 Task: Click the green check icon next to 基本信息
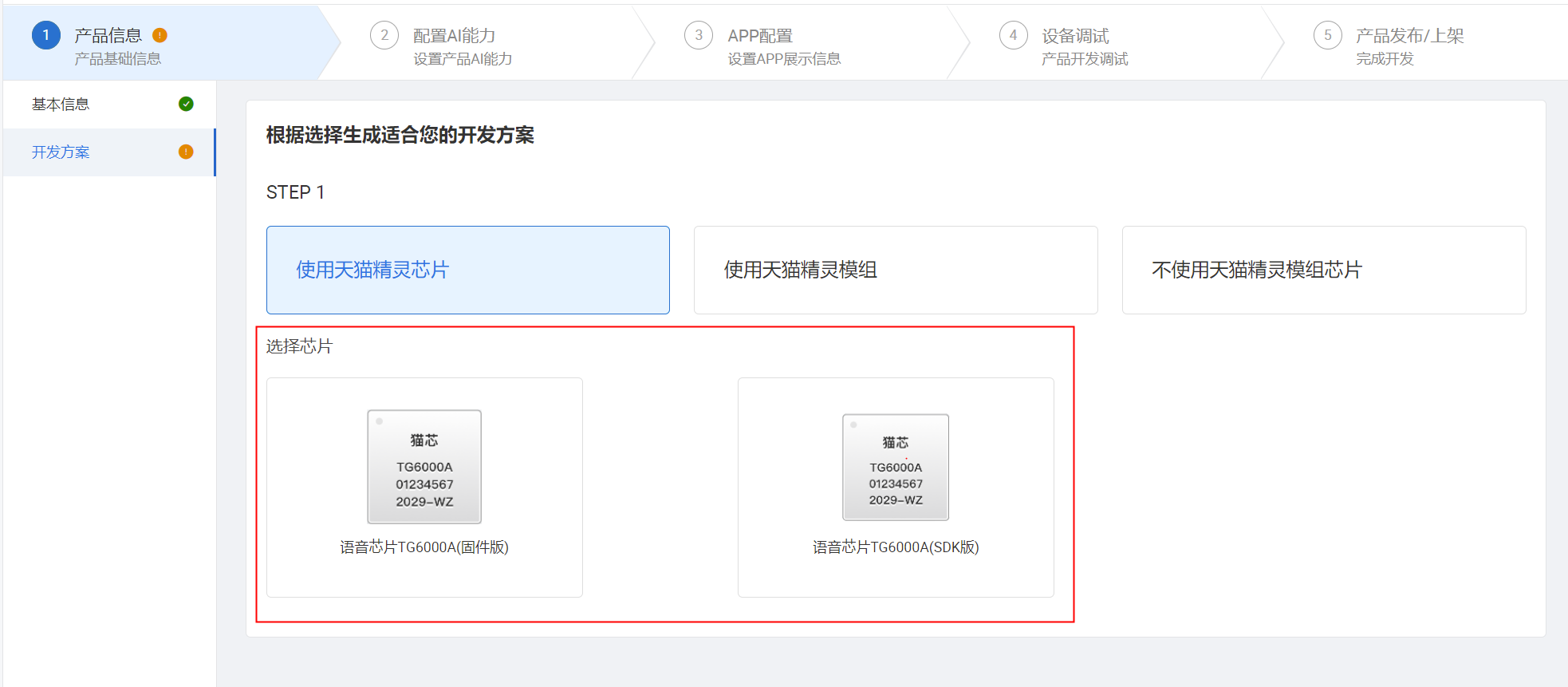point(186,104)
